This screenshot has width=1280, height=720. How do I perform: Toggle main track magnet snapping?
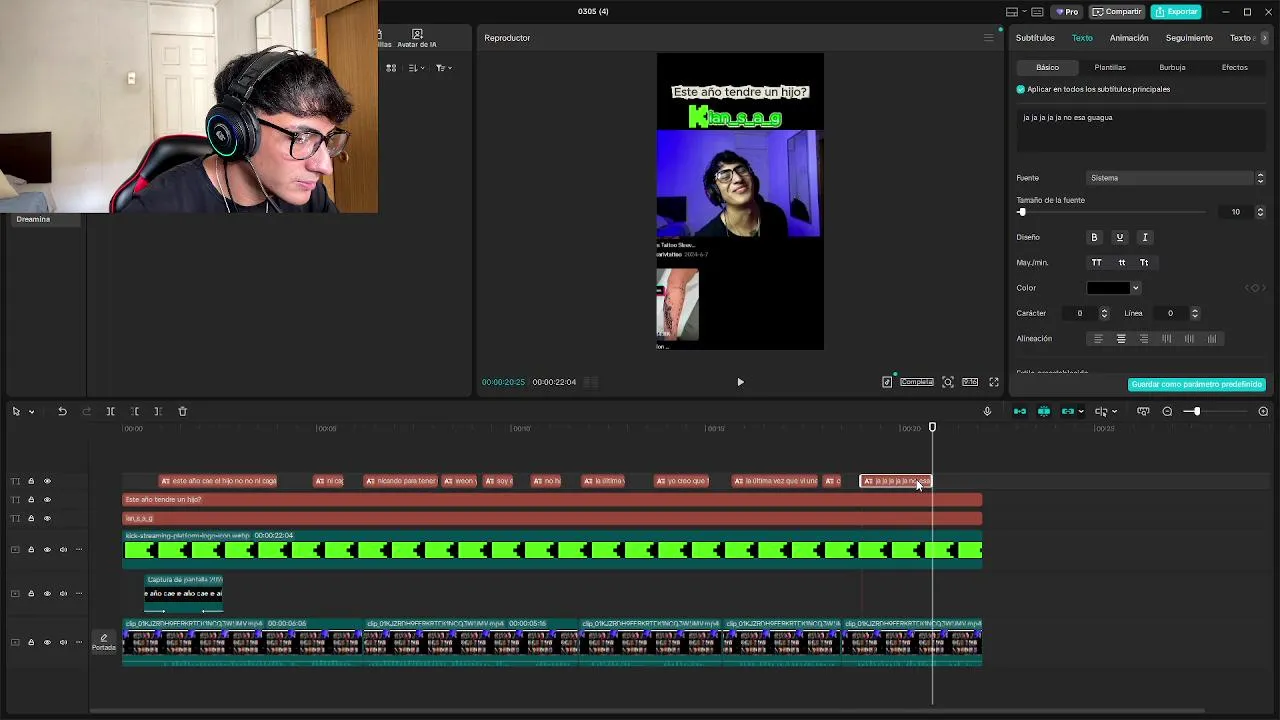pyautogui.click(x=1020, y=411)
